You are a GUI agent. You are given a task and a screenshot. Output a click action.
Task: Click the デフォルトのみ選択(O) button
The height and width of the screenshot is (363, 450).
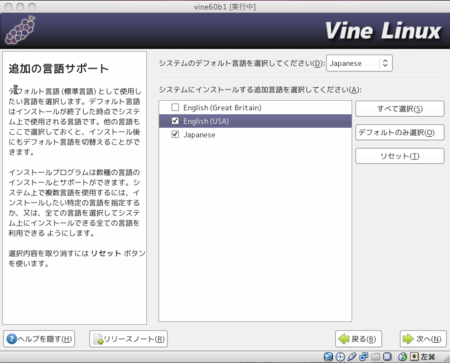(400, 132)
